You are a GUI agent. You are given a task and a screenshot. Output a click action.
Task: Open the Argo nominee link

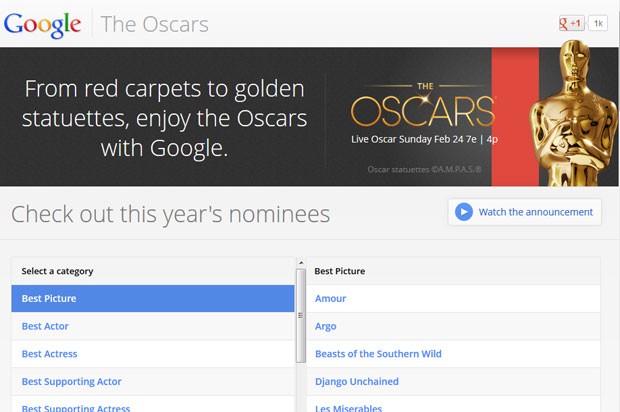tap(325, 326)
